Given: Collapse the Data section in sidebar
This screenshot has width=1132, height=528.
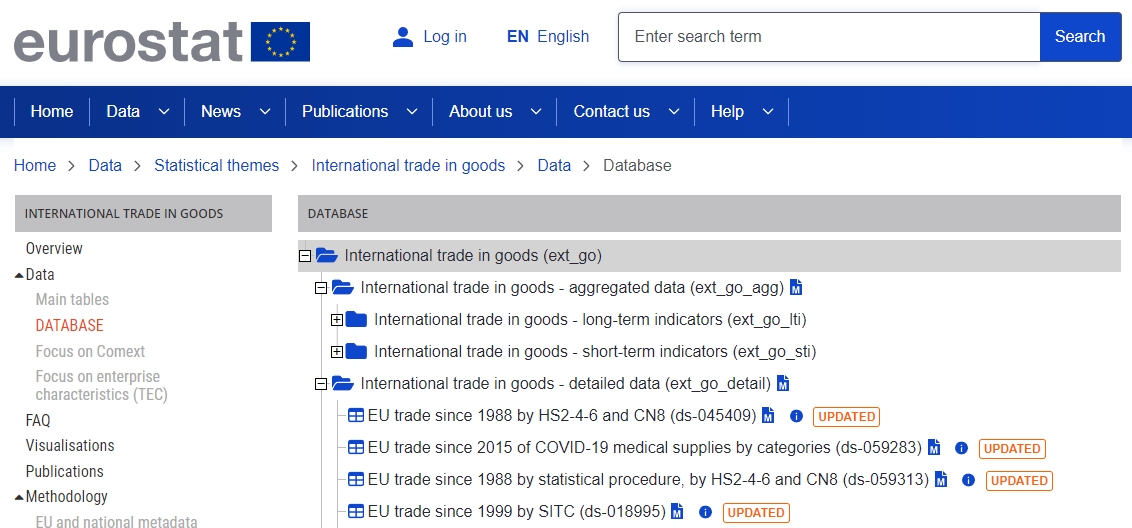Looking at the screenshot, I should coord(19,275).
